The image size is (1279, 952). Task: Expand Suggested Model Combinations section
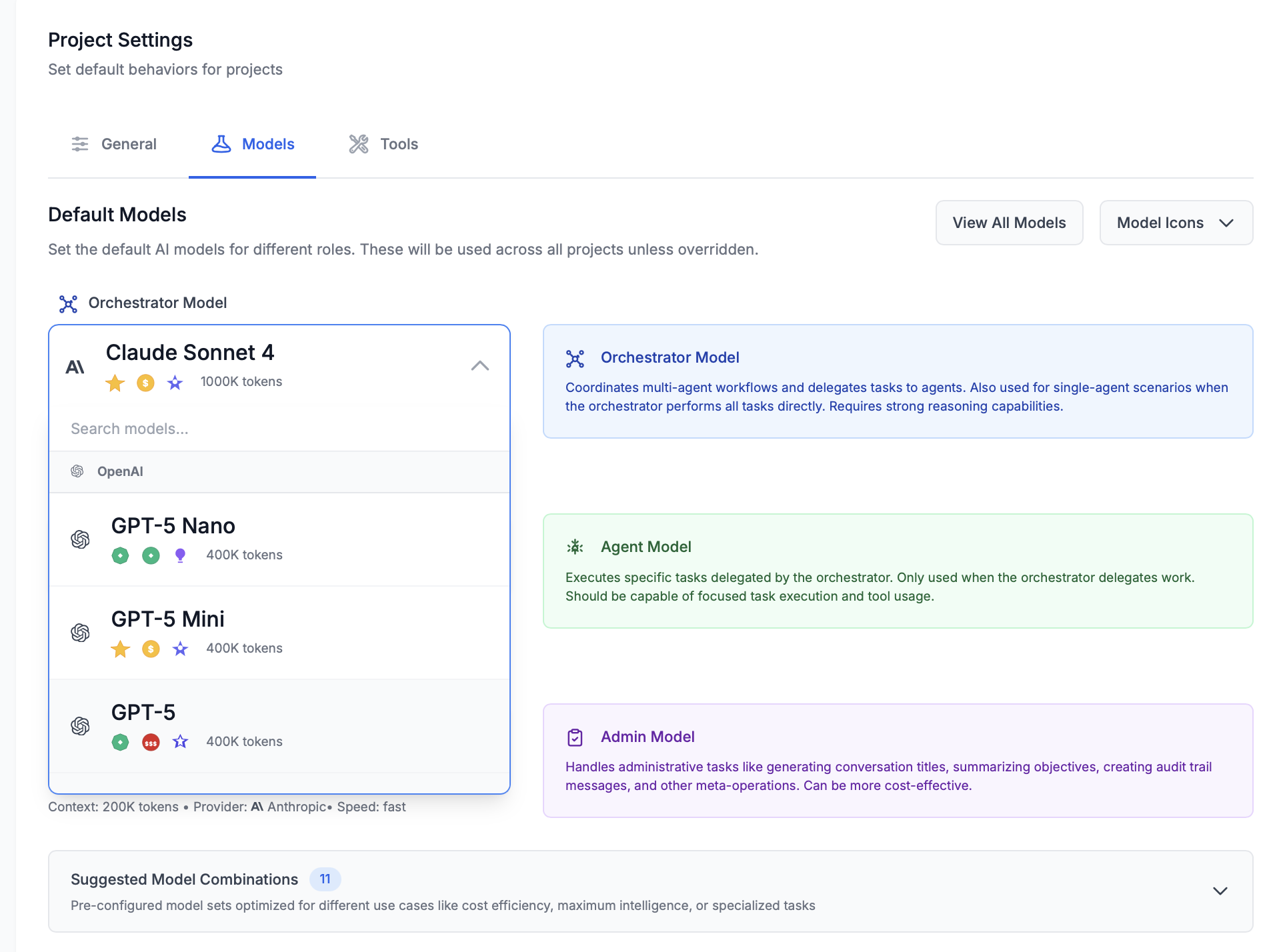click(x=1220, y=891)
